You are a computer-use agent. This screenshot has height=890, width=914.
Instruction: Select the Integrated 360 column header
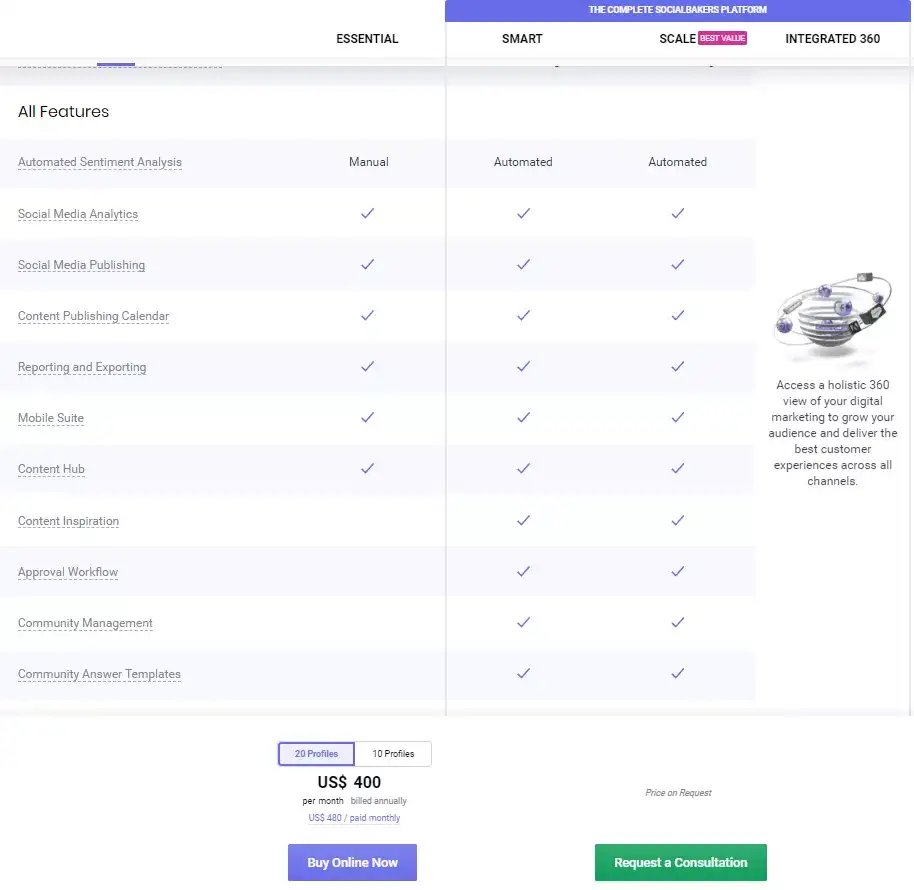point(833,39)
